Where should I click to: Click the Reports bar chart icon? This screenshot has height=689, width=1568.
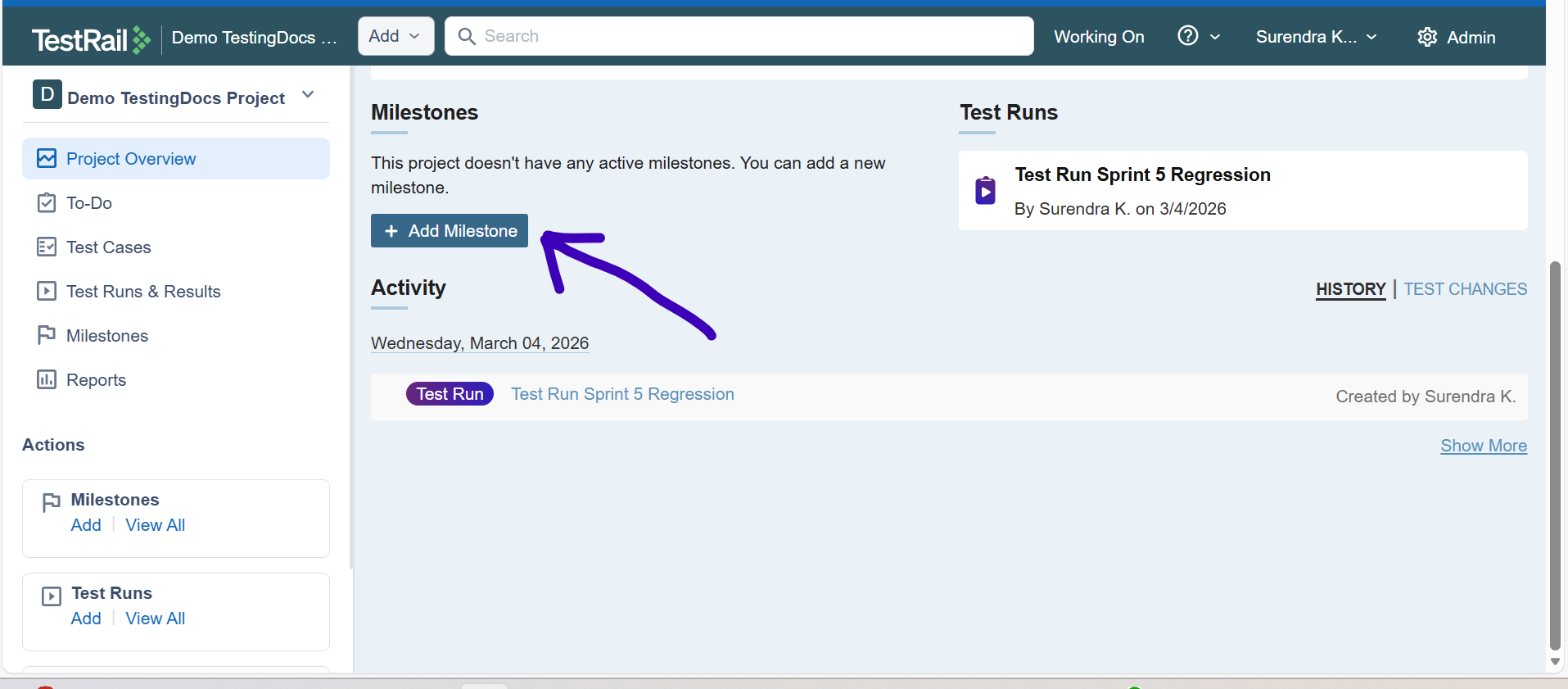[x=47, y=380]
